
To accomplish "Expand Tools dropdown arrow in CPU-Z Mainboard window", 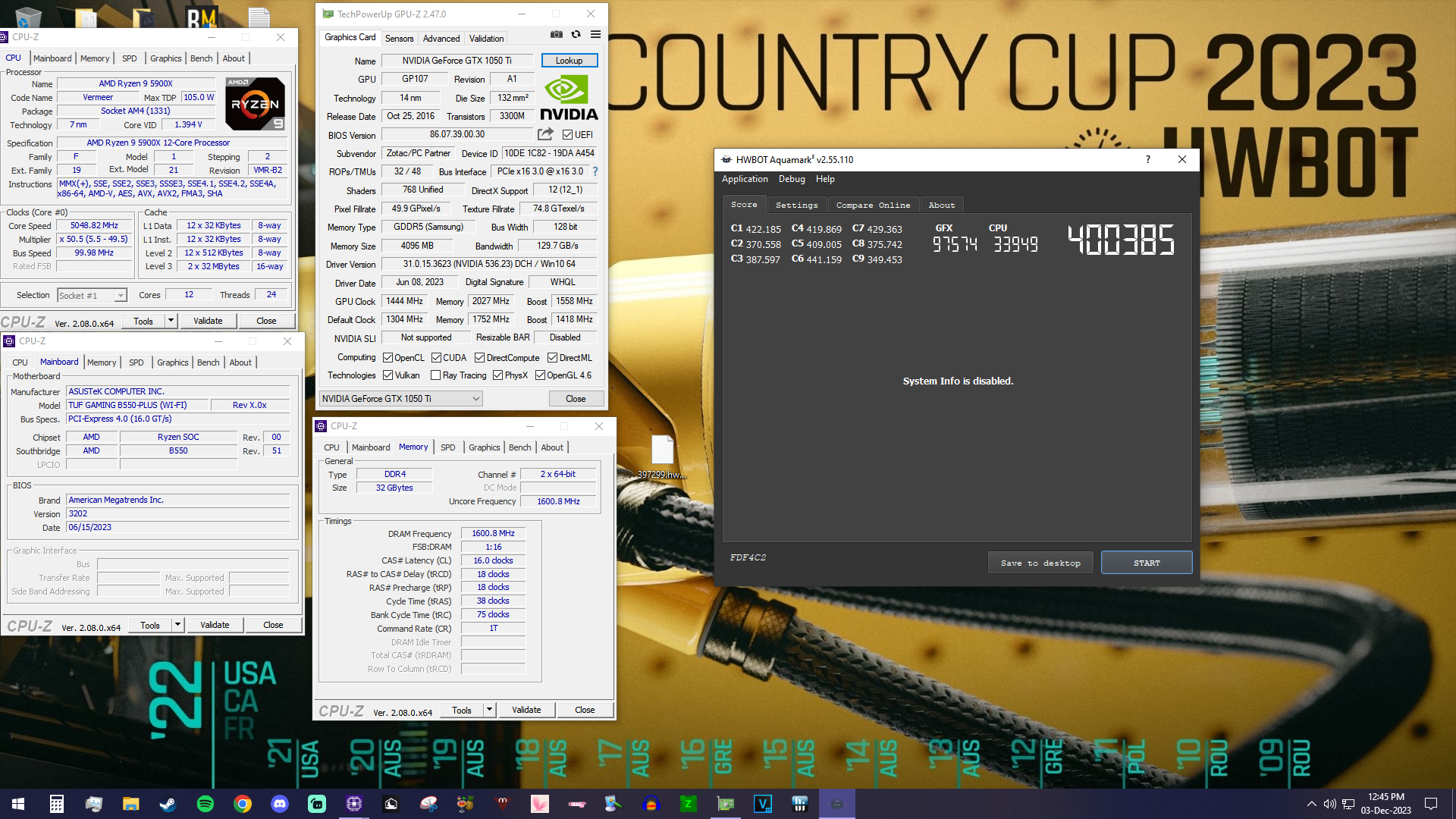I will coord(178,625).
